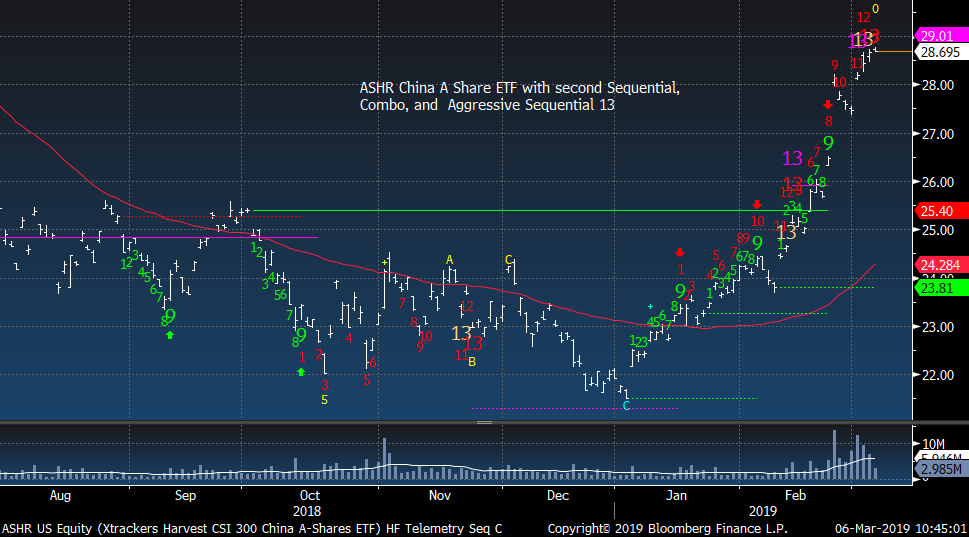969x537 pixels.
Task: Click the red down arrow above red 8
Action: coord(828,105)
